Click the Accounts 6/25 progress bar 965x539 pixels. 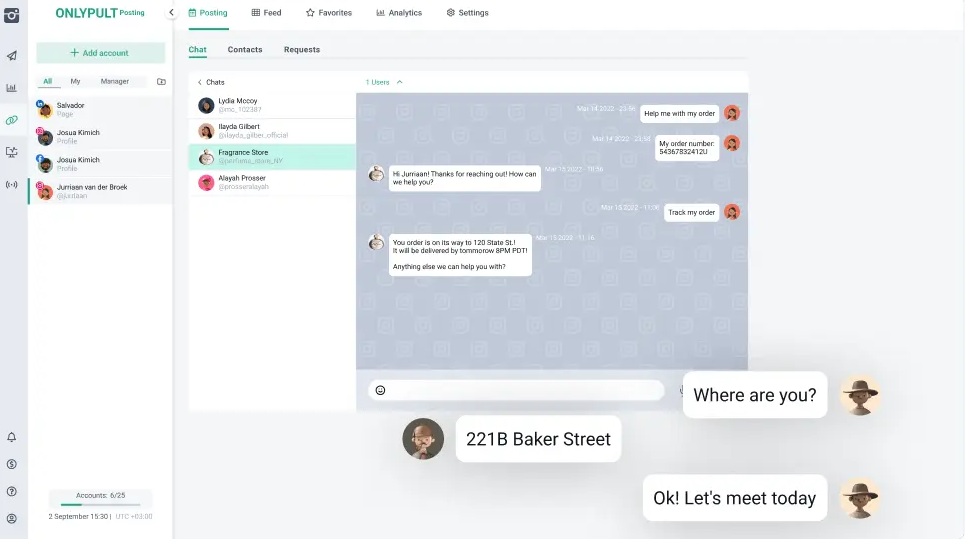click(100, 504)
